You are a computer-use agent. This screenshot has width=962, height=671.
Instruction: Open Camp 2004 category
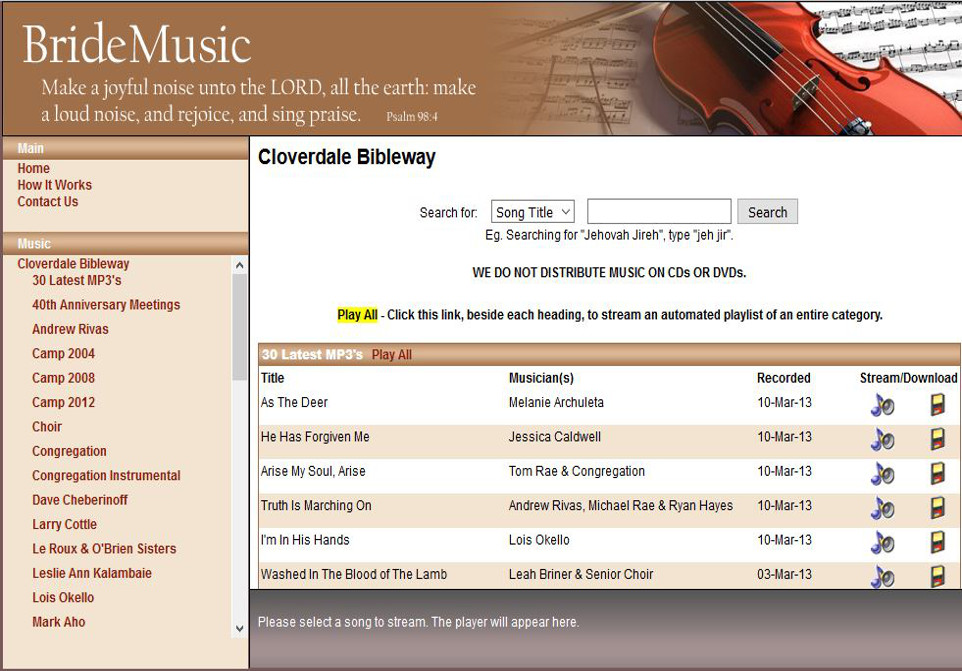click(63, 353)
